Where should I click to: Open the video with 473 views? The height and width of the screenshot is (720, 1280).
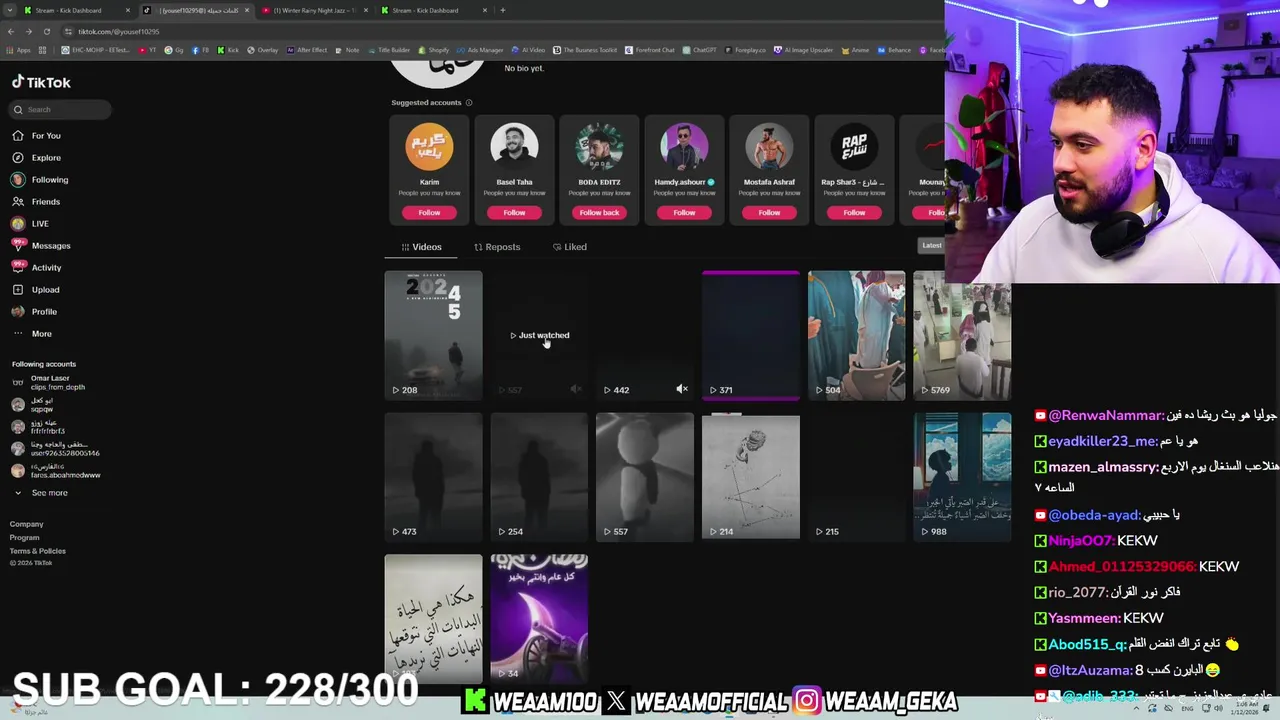point(433,477)
